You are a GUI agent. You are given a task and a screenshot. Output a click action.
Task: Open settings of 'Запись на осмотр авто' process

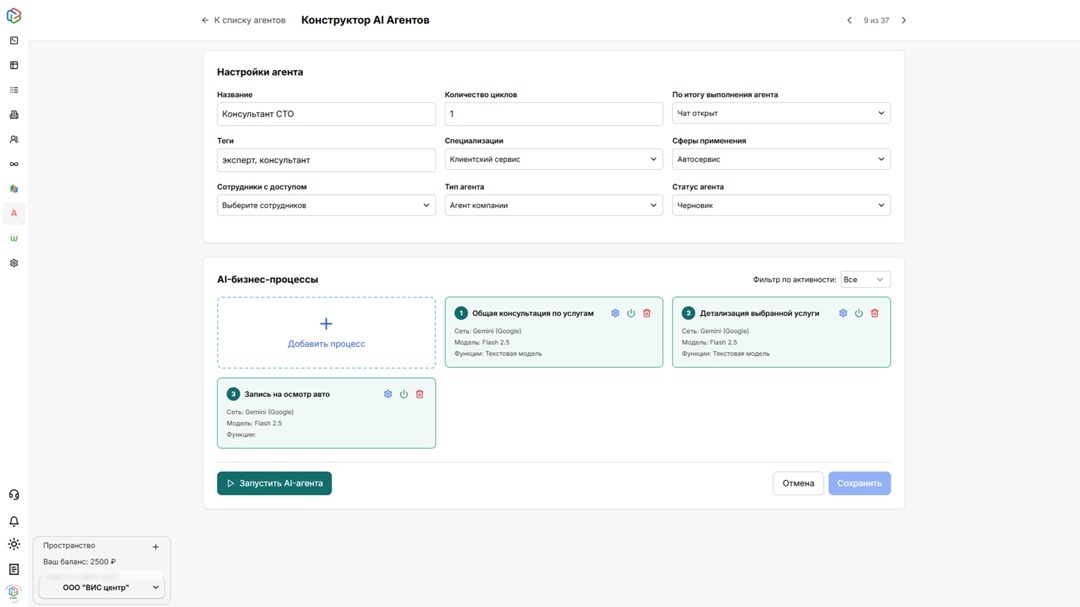(388, 394)
